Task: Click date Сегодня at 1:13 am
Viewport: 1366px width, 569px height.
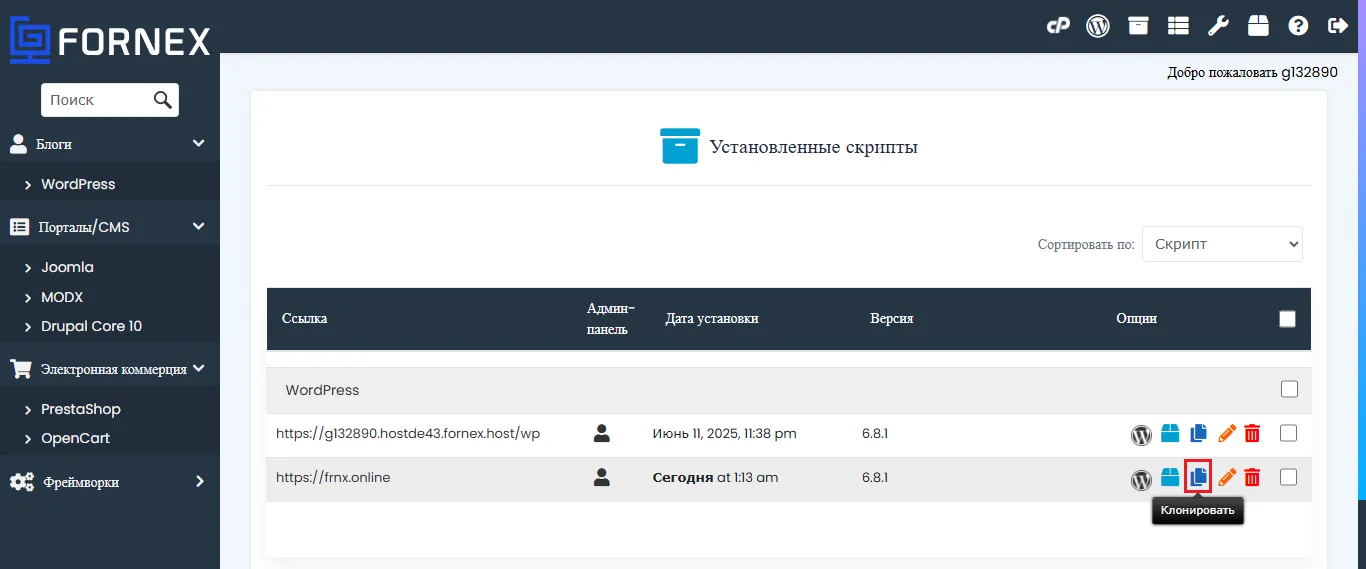Action: point(715,478)
